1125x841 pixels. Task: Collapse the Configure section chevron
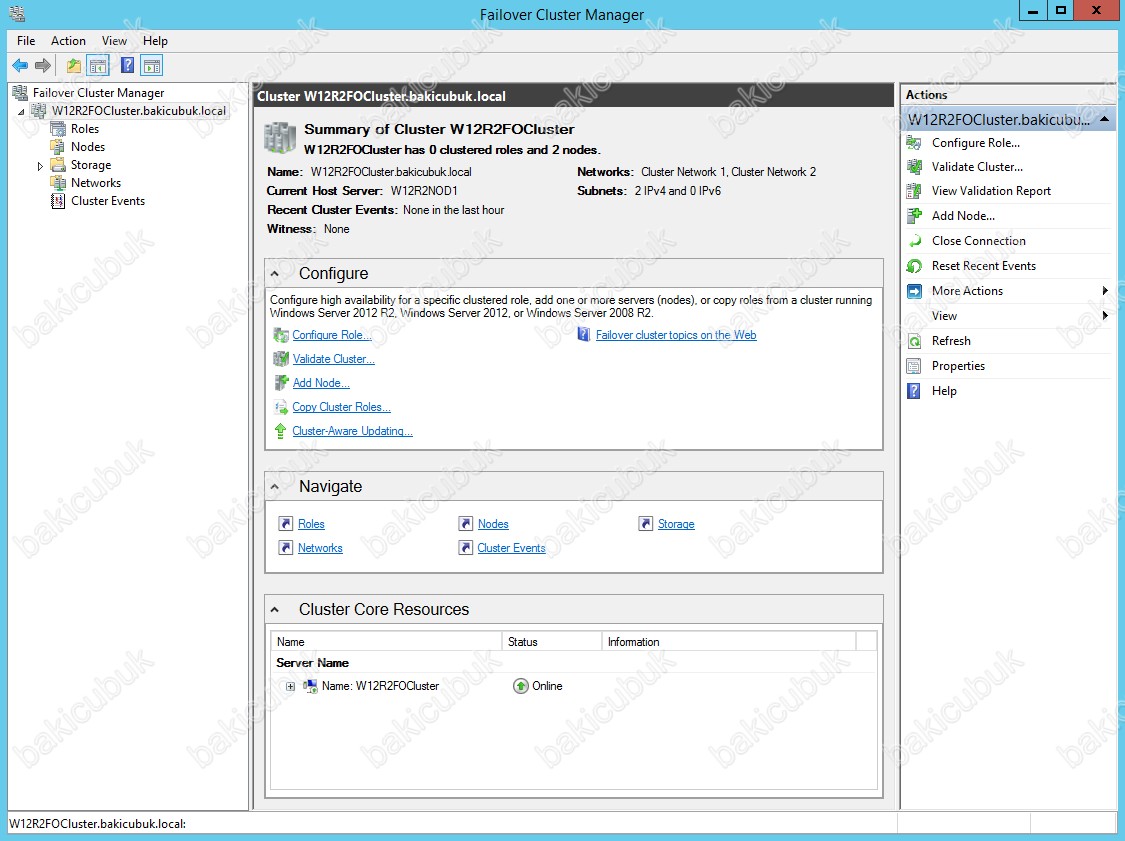(x=275, y=274)
